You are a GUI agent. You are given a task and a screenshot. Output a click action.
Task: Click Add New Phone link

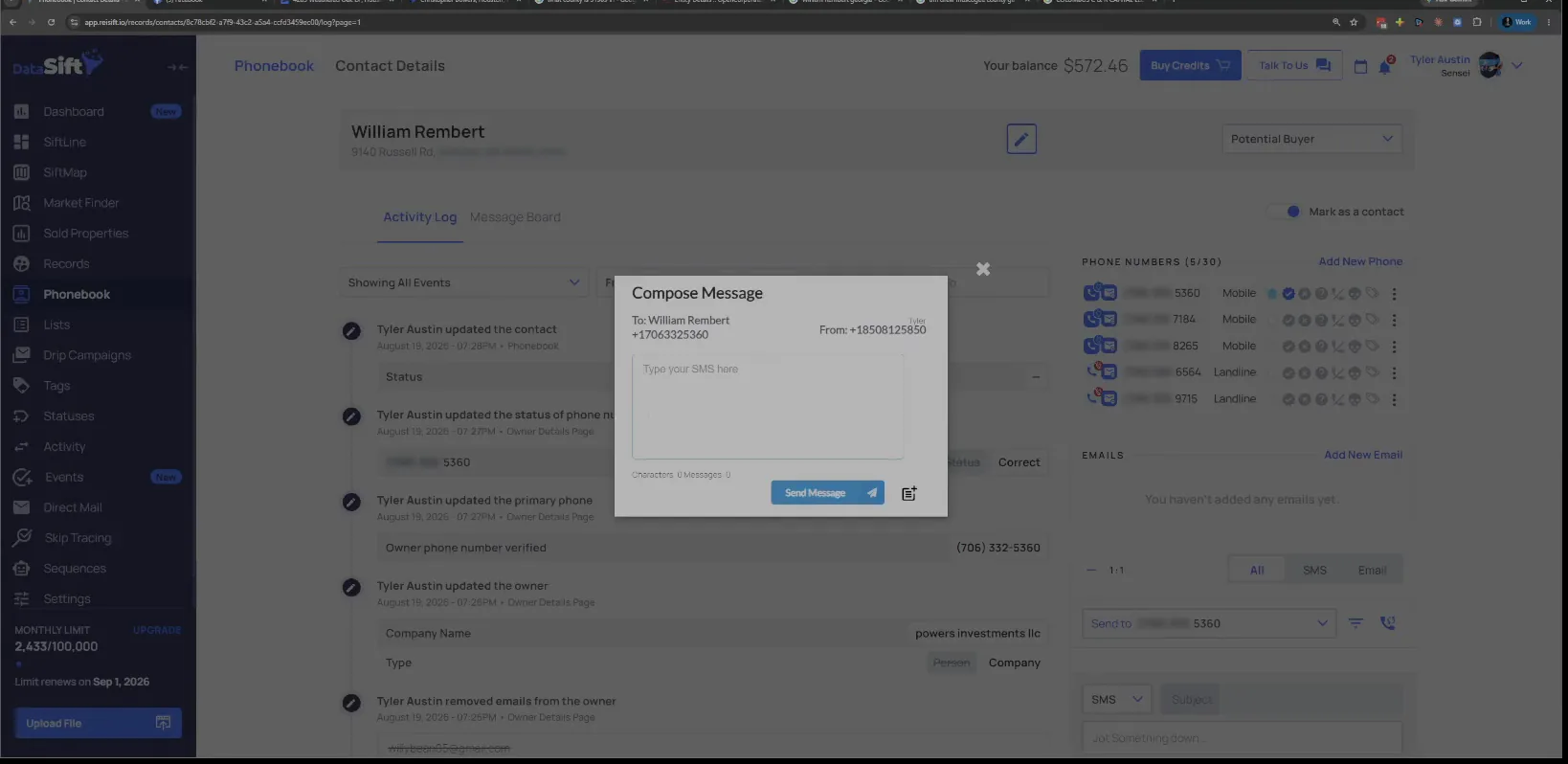click(1360, 261)
